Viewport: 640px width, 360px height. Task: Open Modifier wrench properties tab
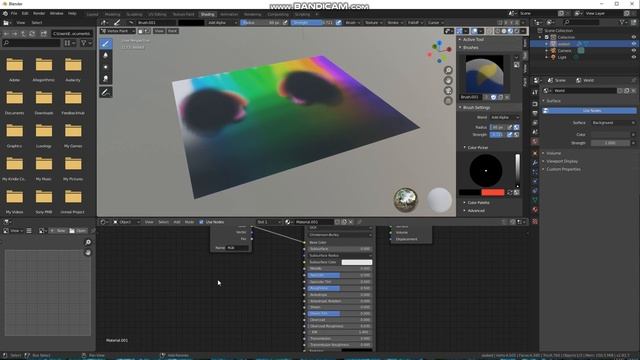point(535,162)
